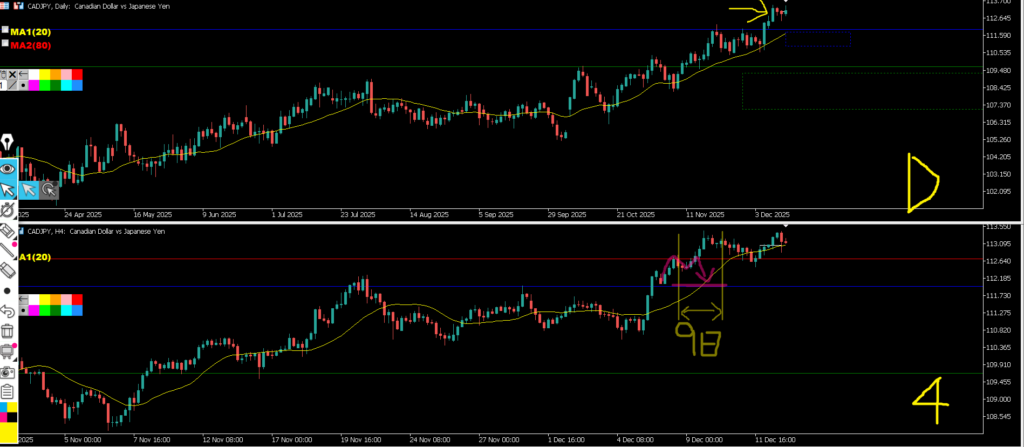Image resolution: width=1024 pixels, height=447 pixels.
Task: Enable the MA2(80) checkbox on Daily chart
Action: [x=6, y=44]
